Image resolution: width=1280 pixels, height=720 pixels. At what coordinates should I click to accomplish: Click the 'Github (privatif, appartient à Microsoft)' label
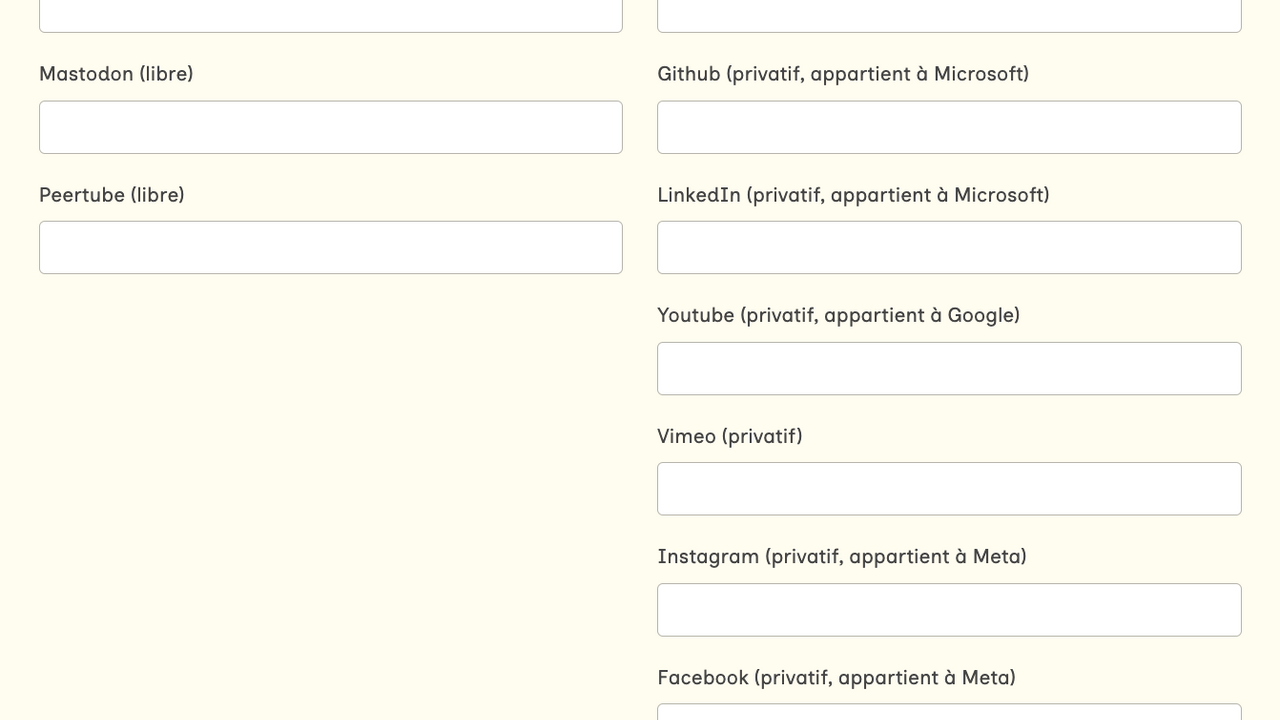(x=842, y=74)
